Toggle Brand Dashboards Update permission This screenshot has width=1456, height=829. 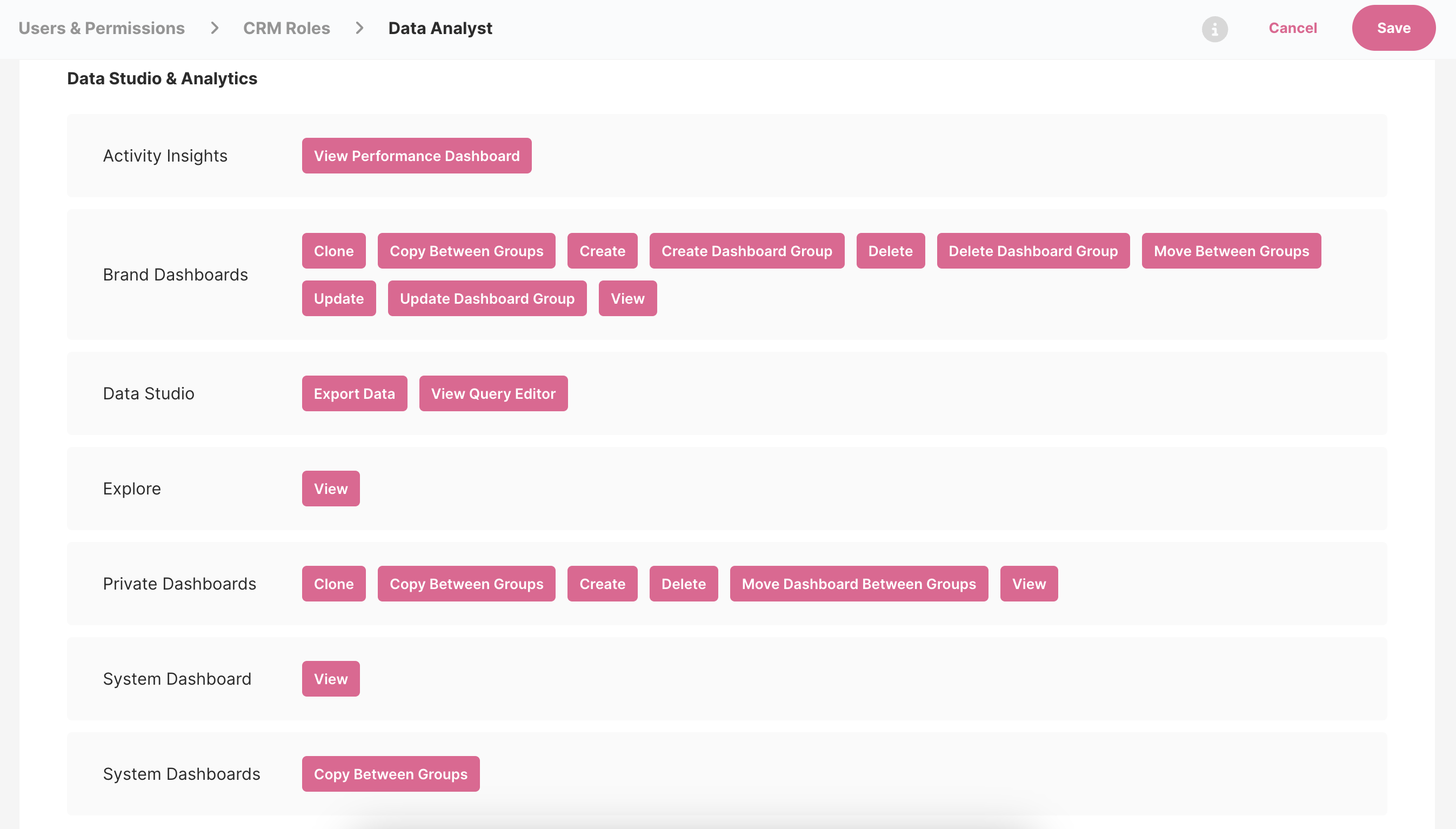click(x=338, y=298)
